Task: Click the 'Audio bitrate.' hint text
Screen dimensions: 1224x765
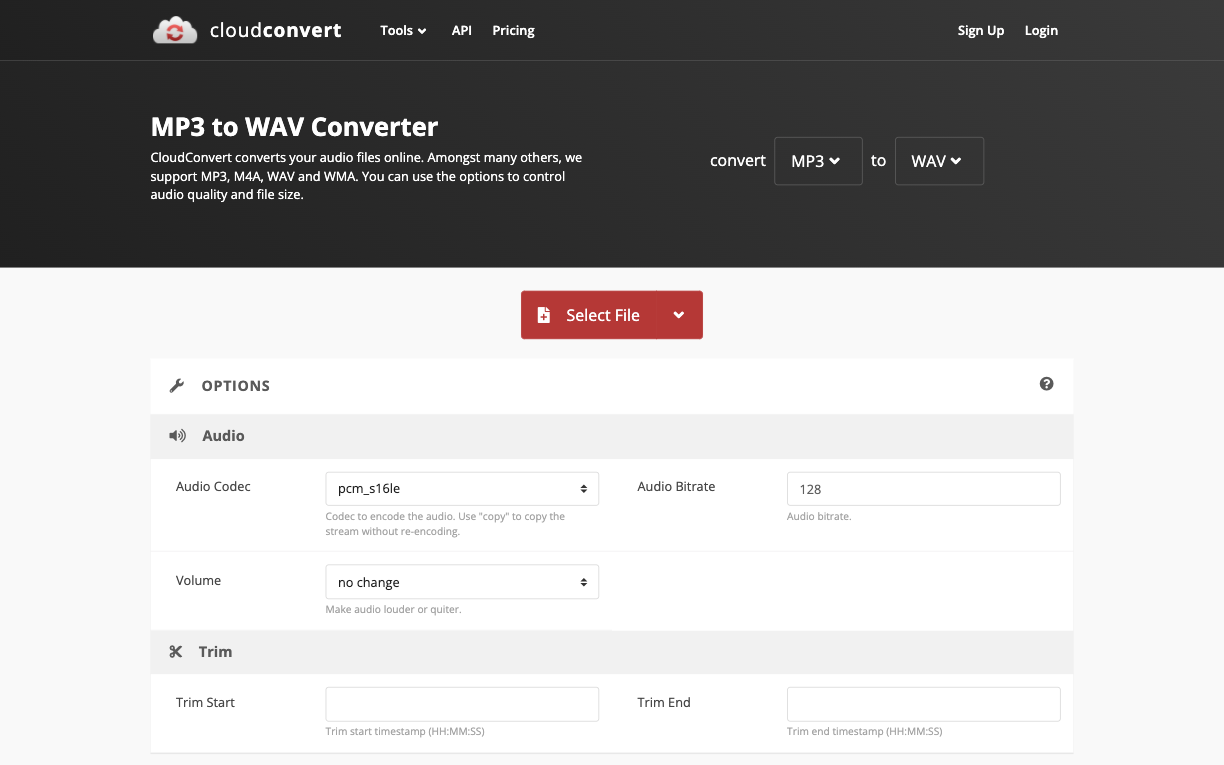Action: click(819, 517)
